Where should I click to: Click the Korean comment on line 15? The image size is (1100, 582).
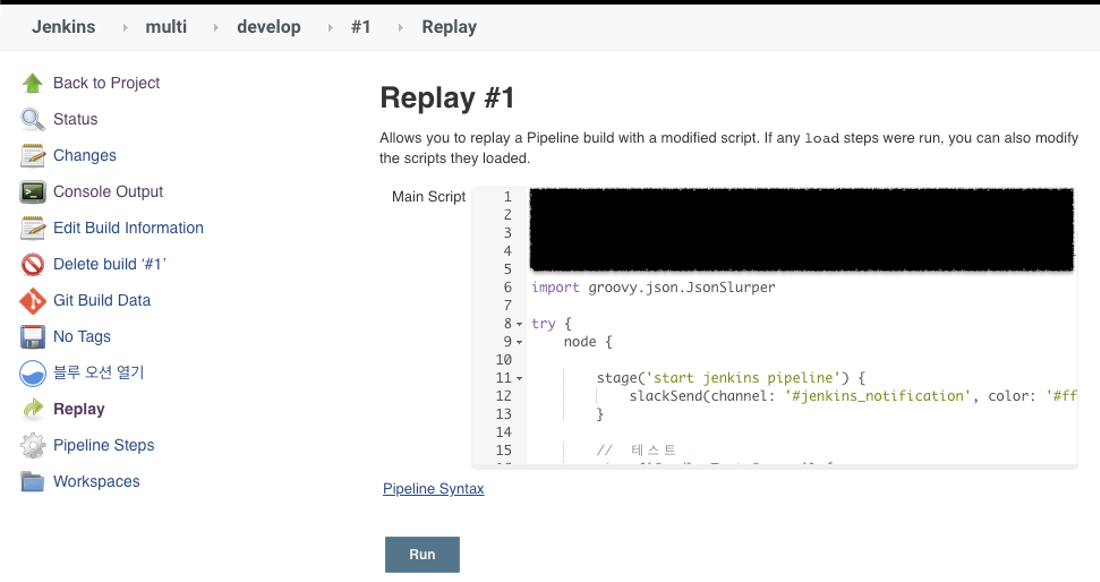pos(636,450)
